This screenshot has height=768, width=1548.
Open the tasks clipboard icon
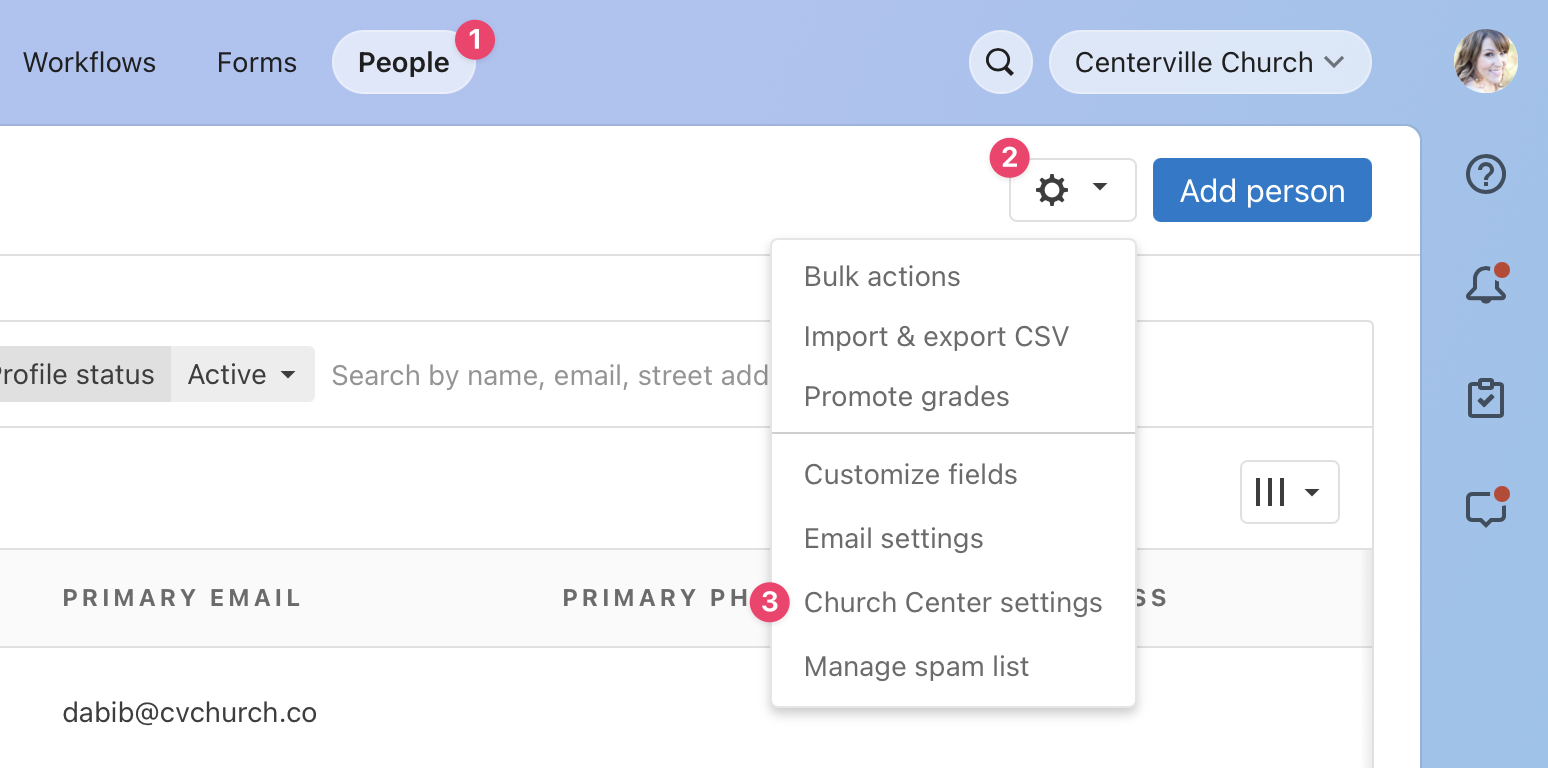[x=1485, y=398]
